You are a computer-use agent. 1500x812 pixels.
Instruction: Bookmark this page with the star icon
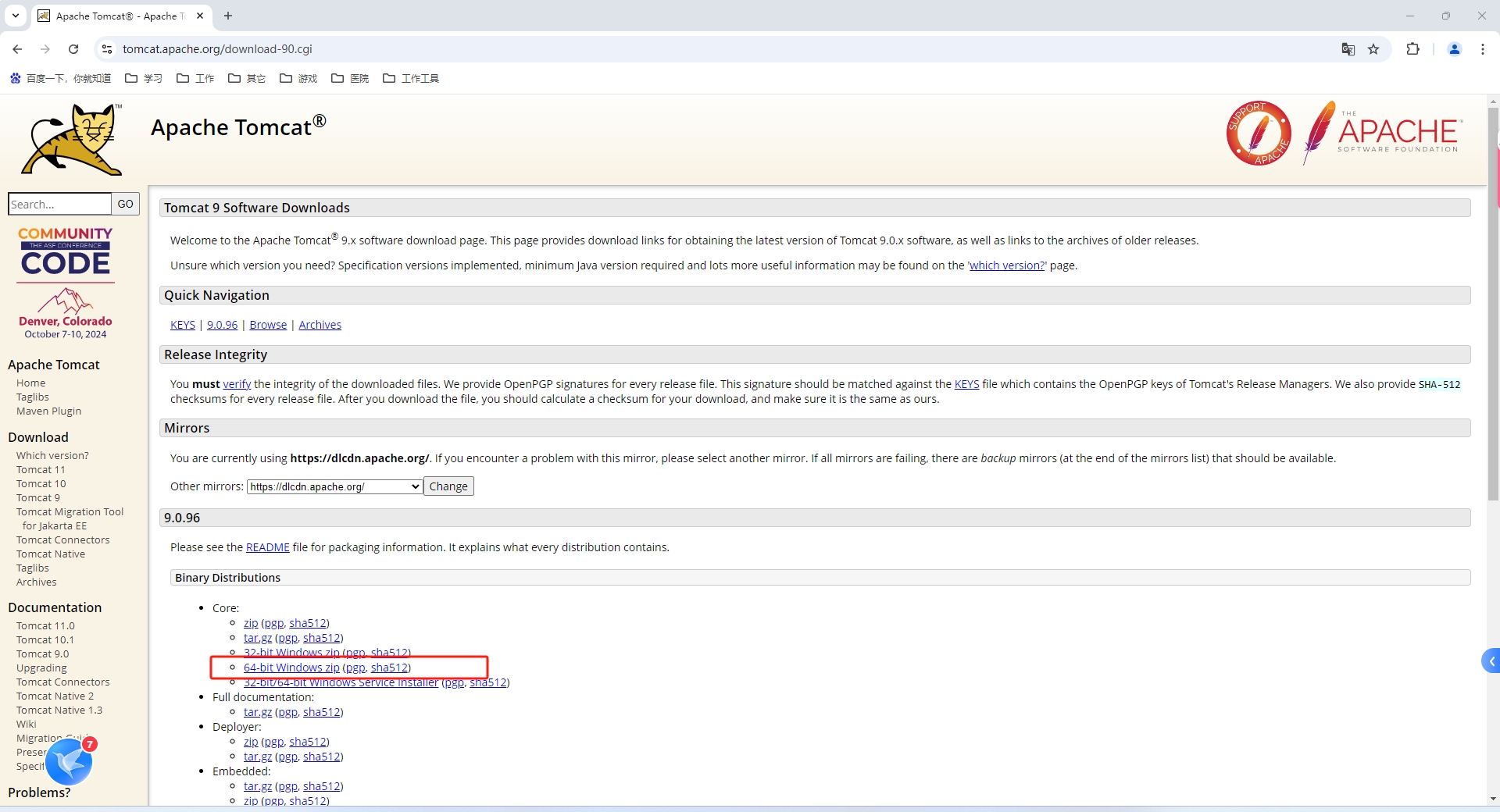pyautogui.click(x=1373, y=49)
